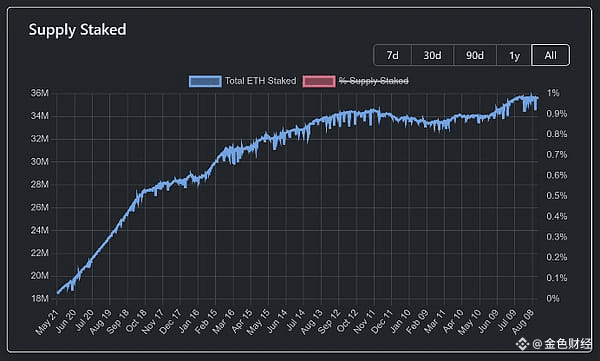Image resolution: width=600 pixels, height=361 pixels.
Task: Click the 0.1% right-axis label
Action: [x=557, y=278]
